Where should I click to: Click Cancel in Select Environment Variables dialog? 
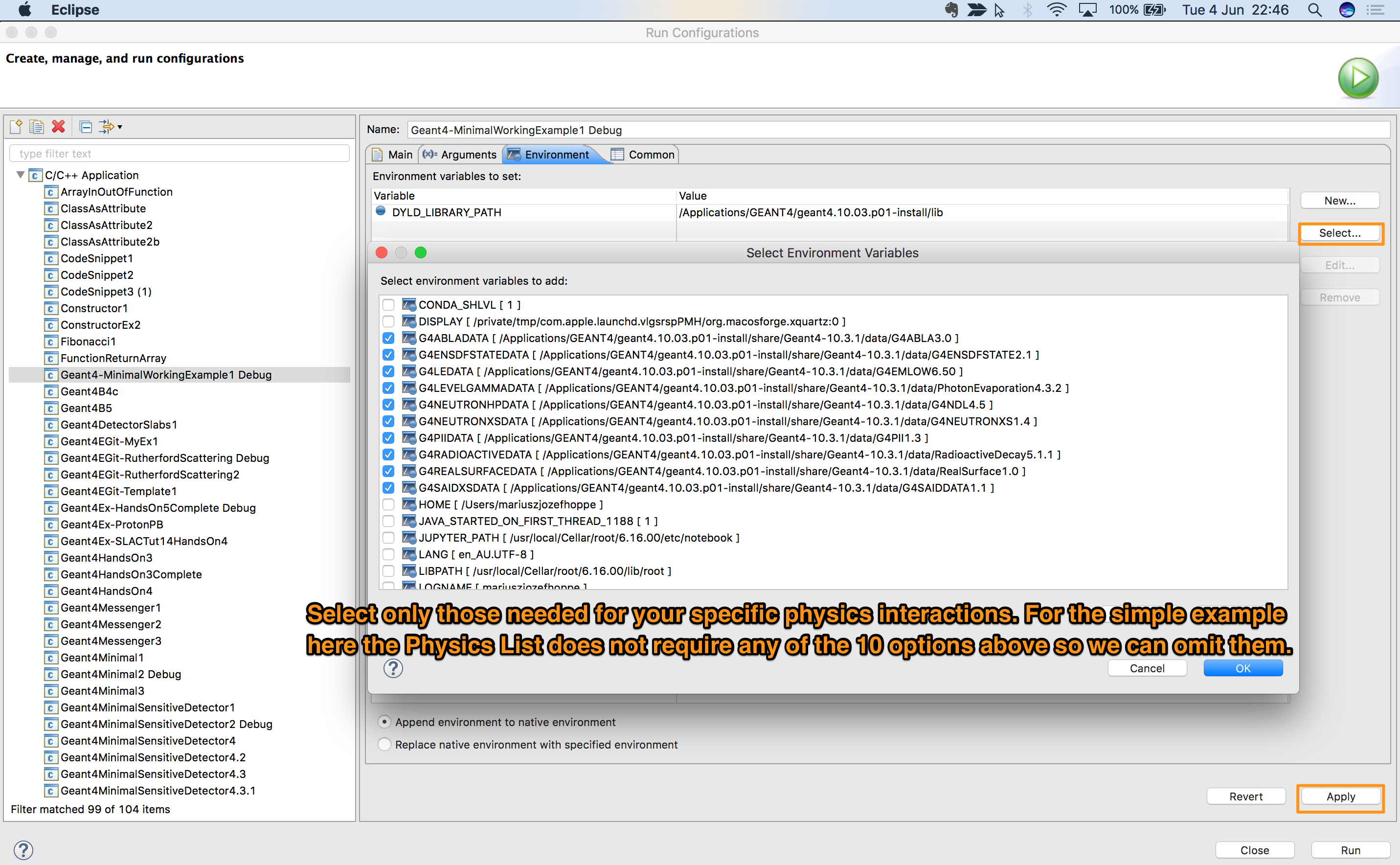pyautogui.click(x=1147, y=668)
